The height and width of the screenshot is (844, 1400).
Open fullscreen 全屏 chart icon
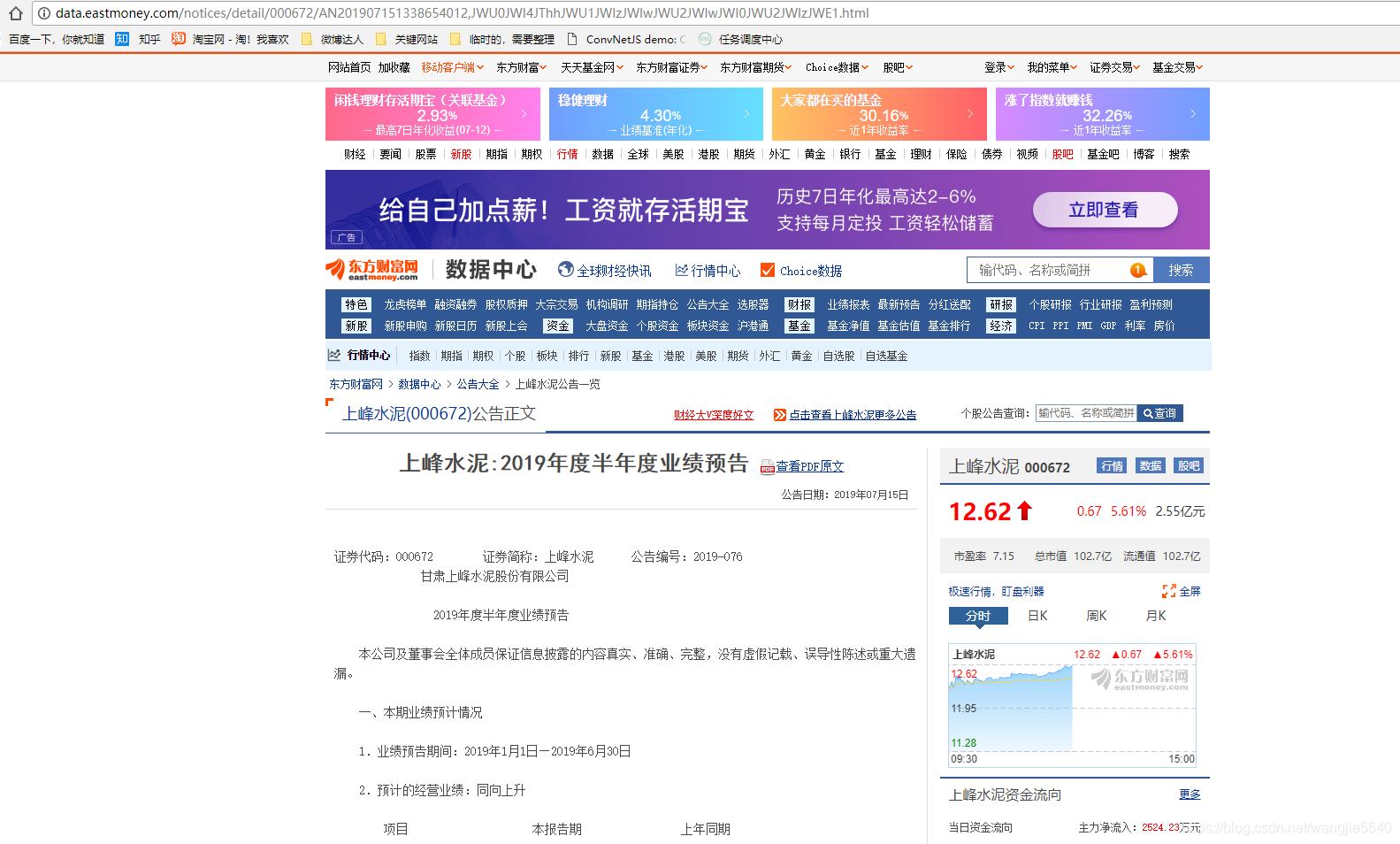pyautogui.click(x=1169, y=591)
